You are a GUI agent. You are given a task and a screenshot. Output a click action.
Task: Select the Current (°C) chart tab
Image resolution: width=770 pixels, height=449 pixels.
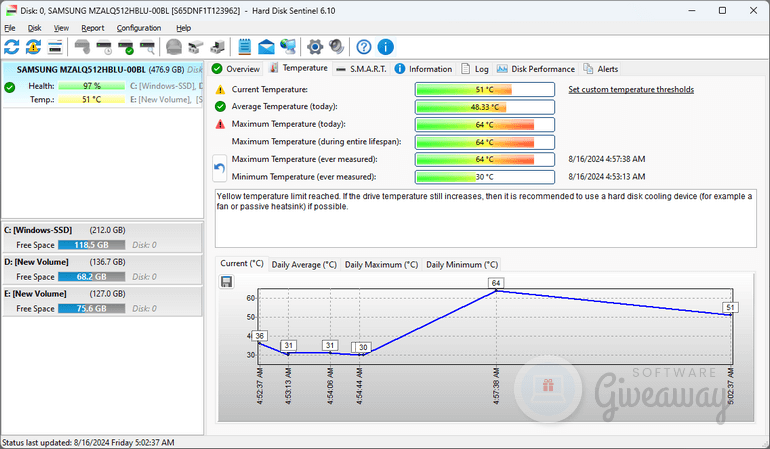(x=242, y=264)
